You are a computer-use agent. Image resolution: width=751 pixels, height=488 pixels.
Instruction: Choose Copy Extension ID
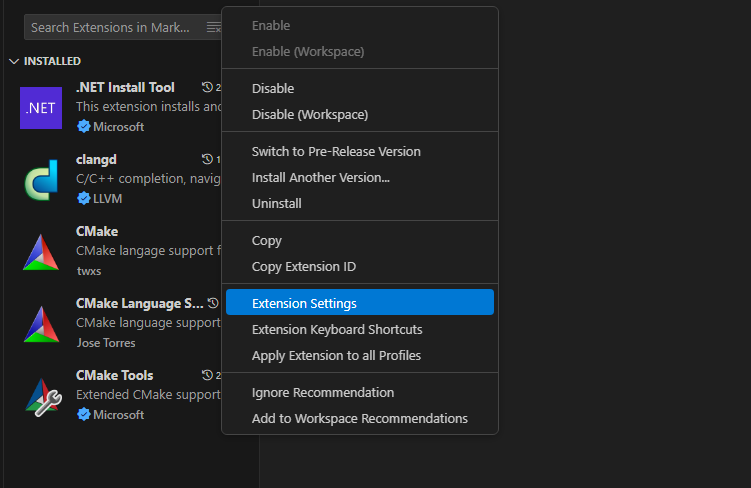click(360, 266)
